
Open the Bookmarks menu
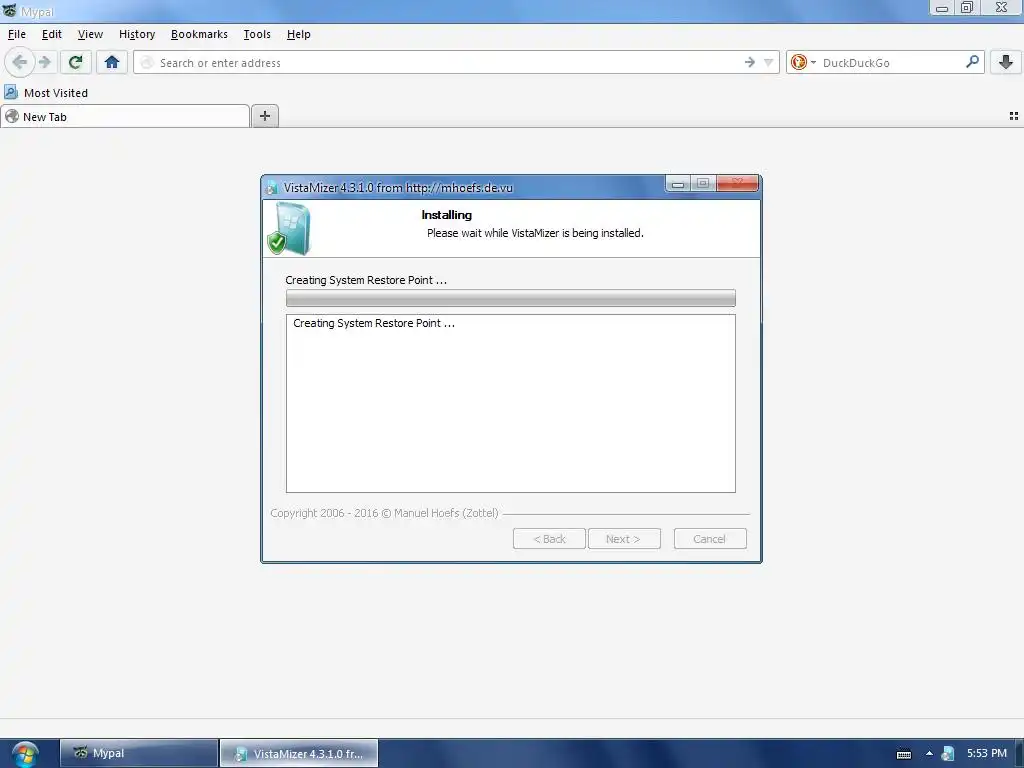point(199,34)
